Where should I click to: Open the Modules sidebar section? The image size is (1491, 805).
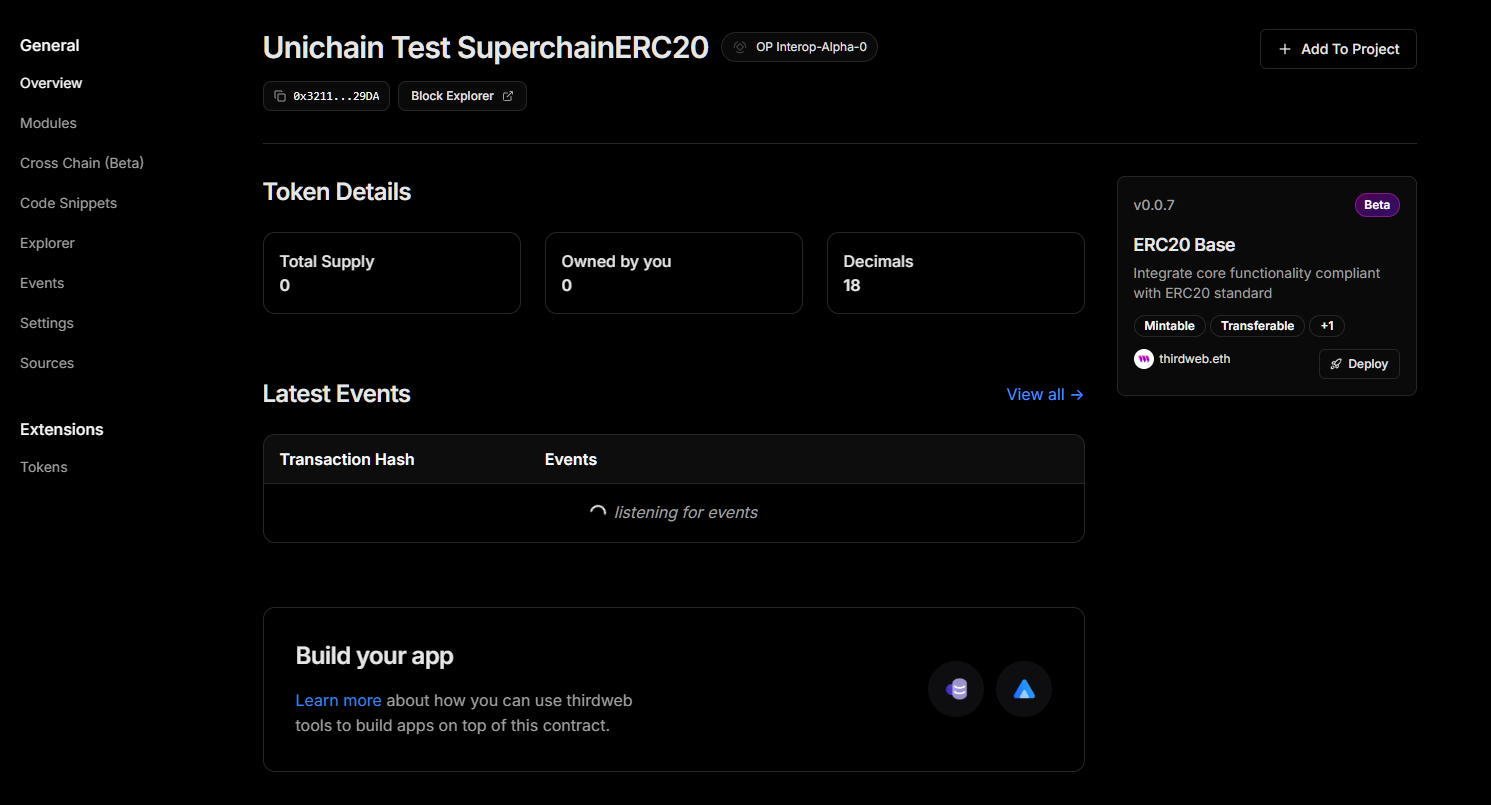click(x=48, y=123)
